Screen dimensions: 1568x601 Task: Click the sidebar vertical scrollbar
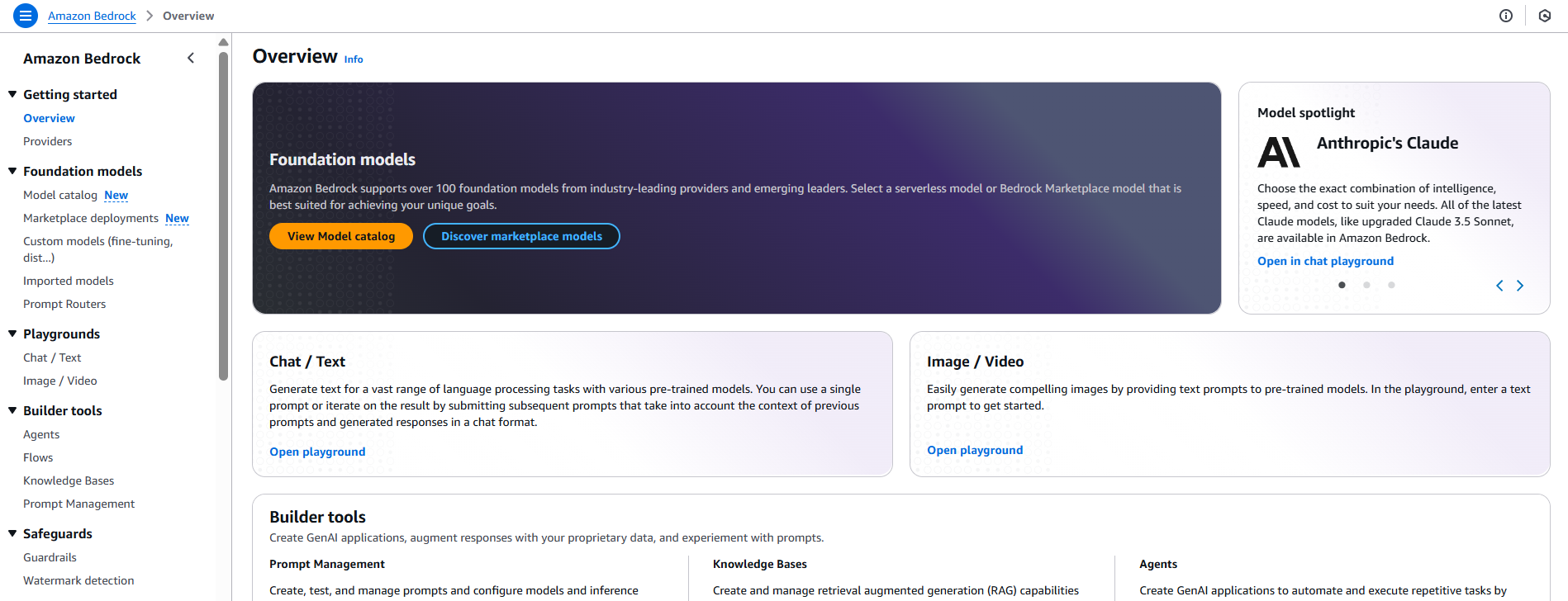coord(223,215)
